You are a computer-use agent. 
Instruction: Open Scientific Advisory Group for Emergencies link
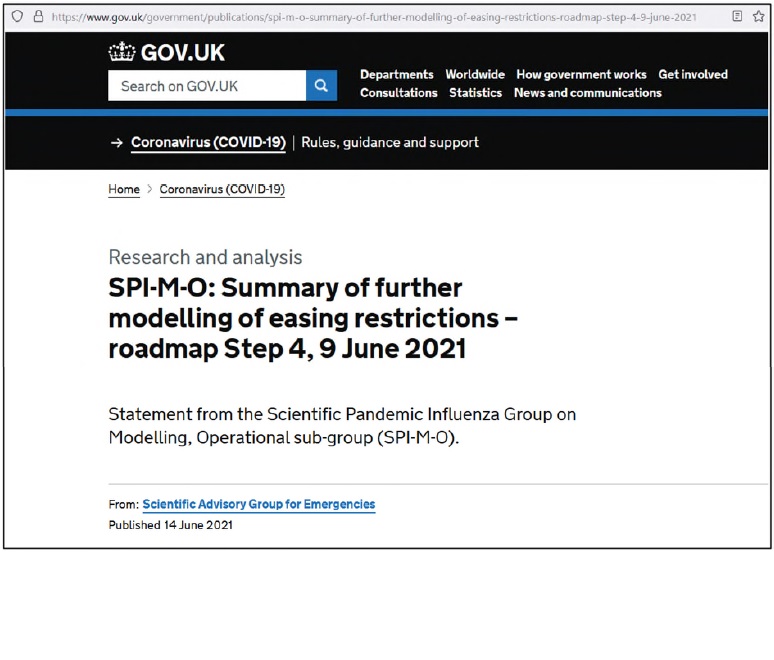259,505
